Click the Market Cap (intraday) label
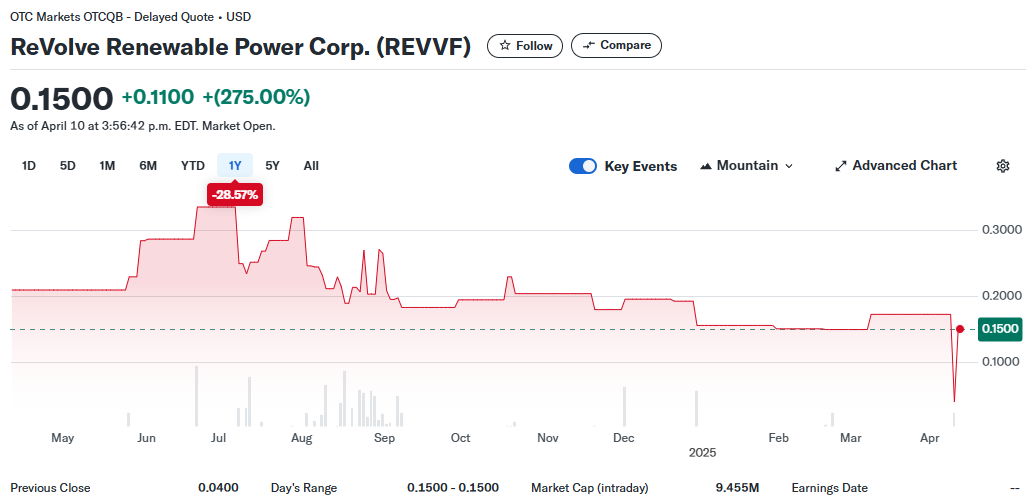 pyautogui.click(x=590, y=488)
